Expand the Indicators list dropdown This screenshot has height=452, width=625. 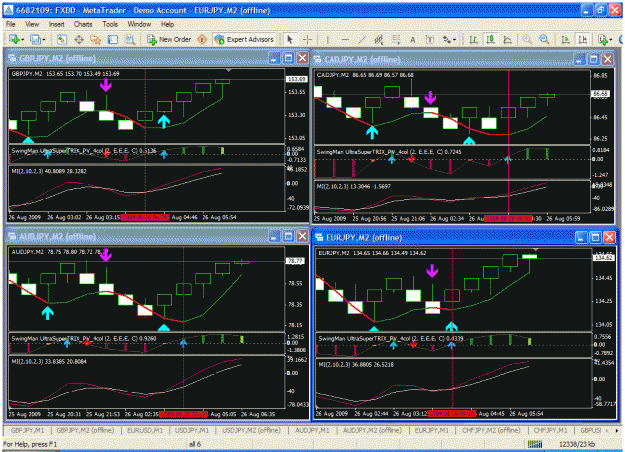(610, 40)
